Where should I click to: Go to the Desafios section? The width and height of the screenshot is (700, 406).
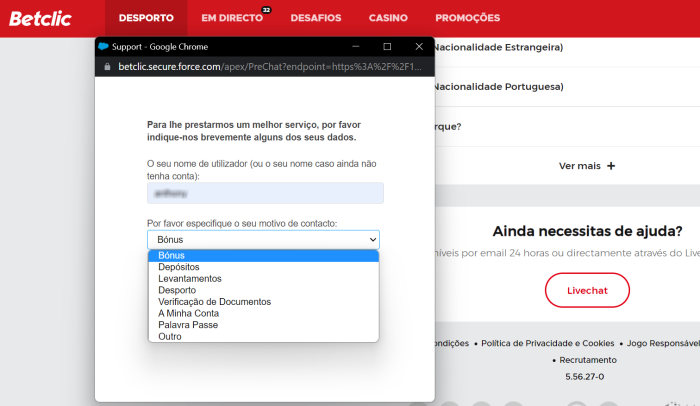pos(316,18)
